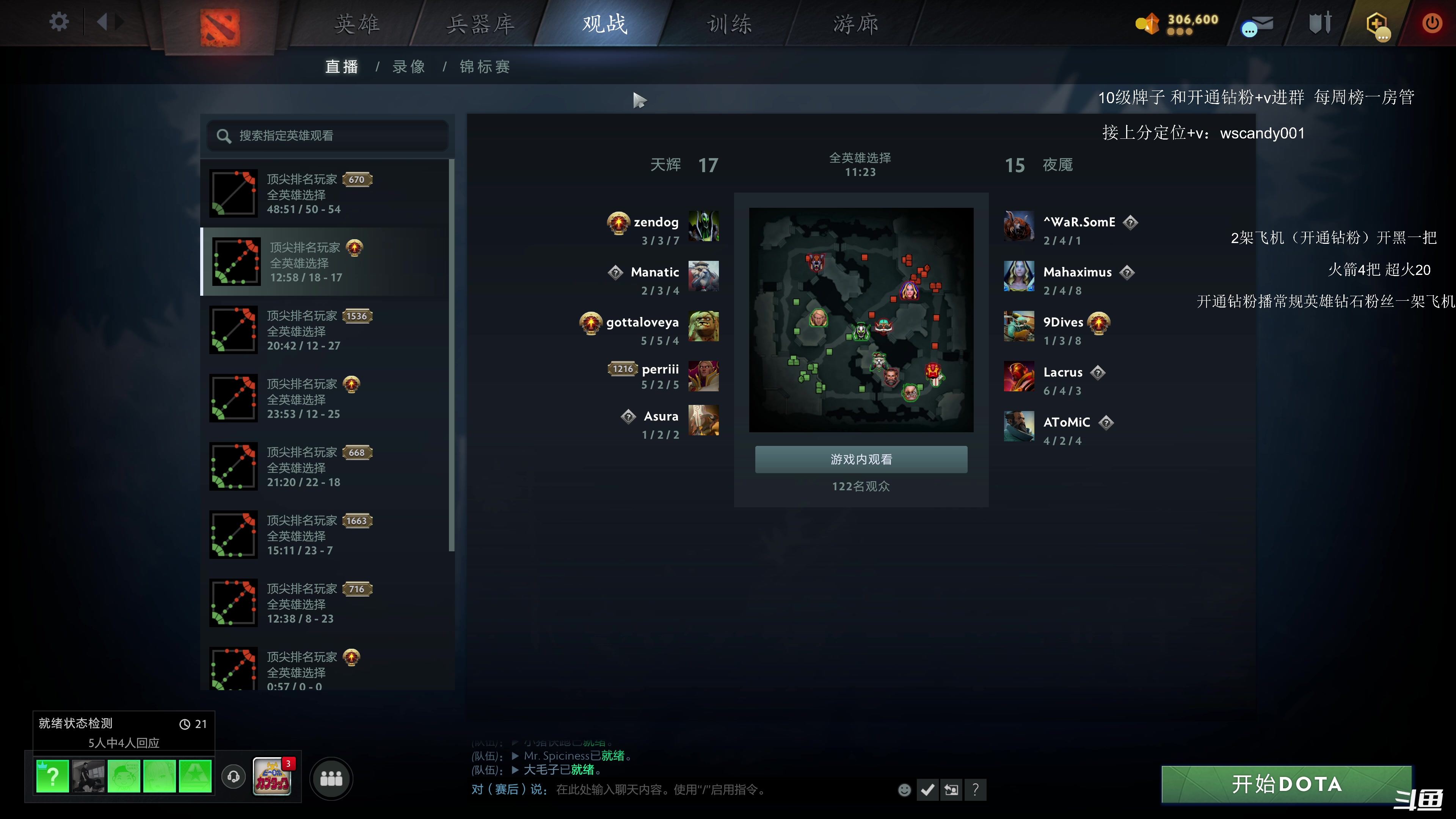Image resolution: width=1456 pixels, height=819 pixels.
Task: Click the 开始DOTA play button
Action: 1287,784
